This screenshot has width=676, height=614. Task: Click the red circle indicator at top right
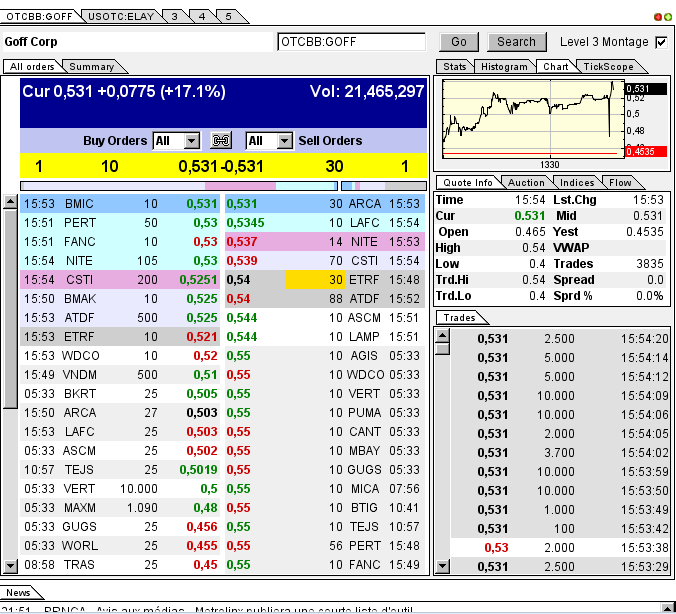(x=657, y=17)
